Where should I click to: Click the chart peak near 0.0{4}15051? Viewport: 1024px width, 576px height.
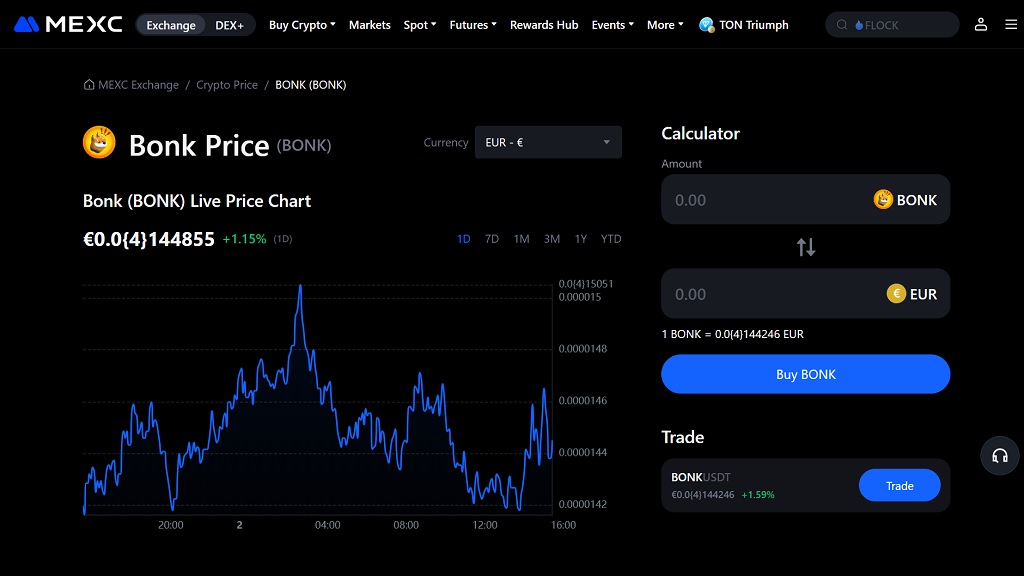[x=300, y=285]
